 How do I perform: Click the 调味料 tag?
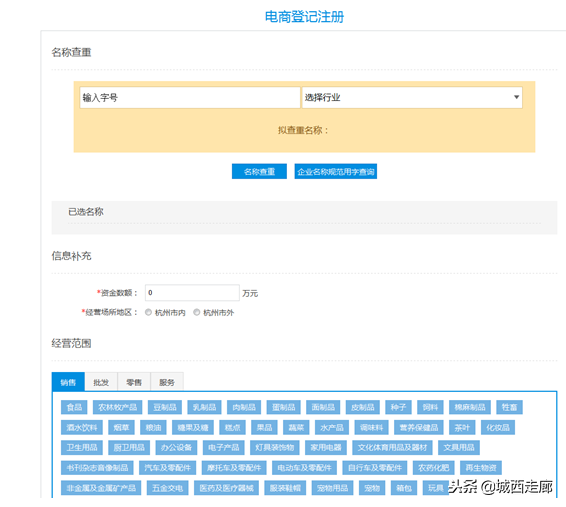coord(371,428)
